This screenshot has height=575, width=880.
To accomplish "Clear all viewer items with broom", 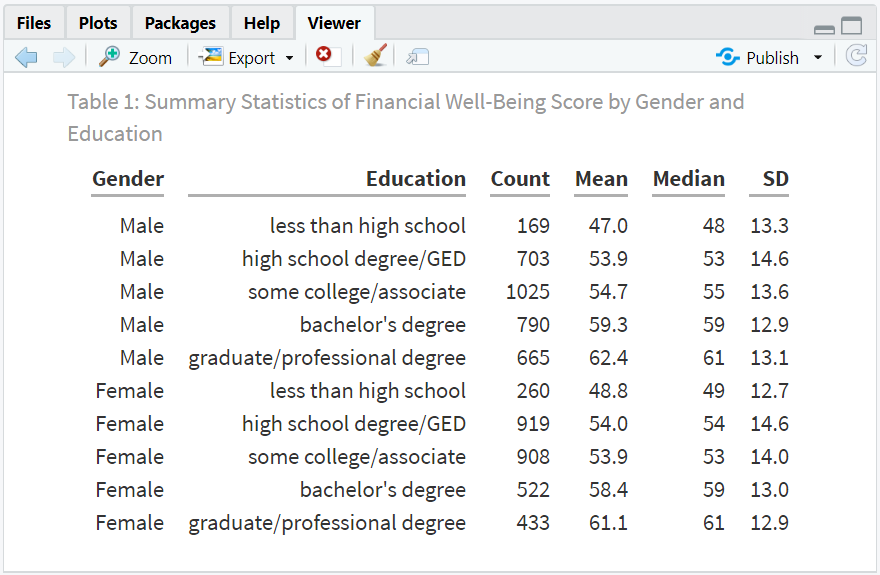I will click(375, 56).
